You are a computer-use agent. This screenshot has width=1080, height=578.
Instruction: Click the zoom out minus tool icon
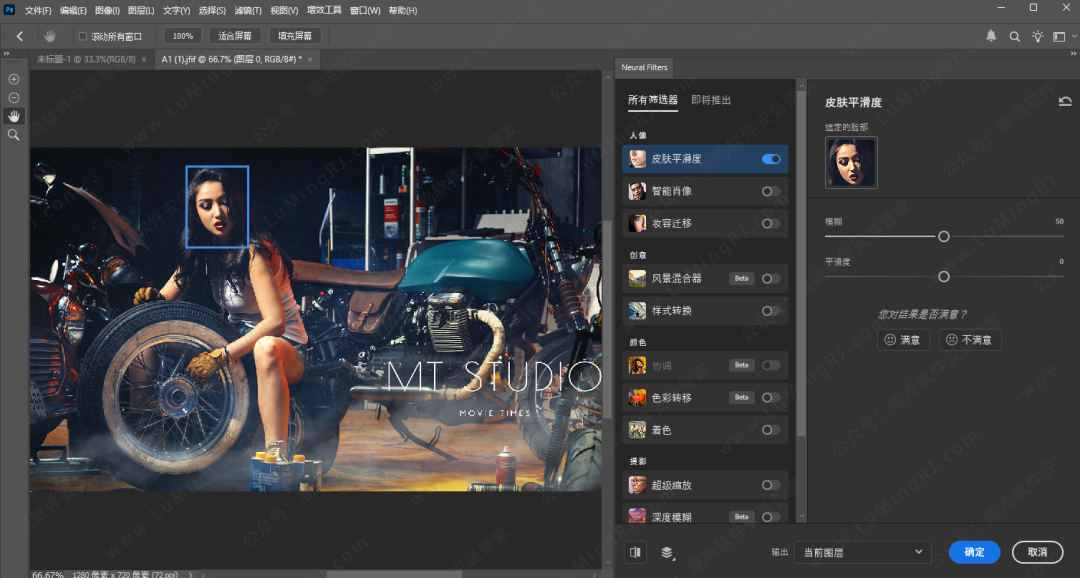point(14,97)
